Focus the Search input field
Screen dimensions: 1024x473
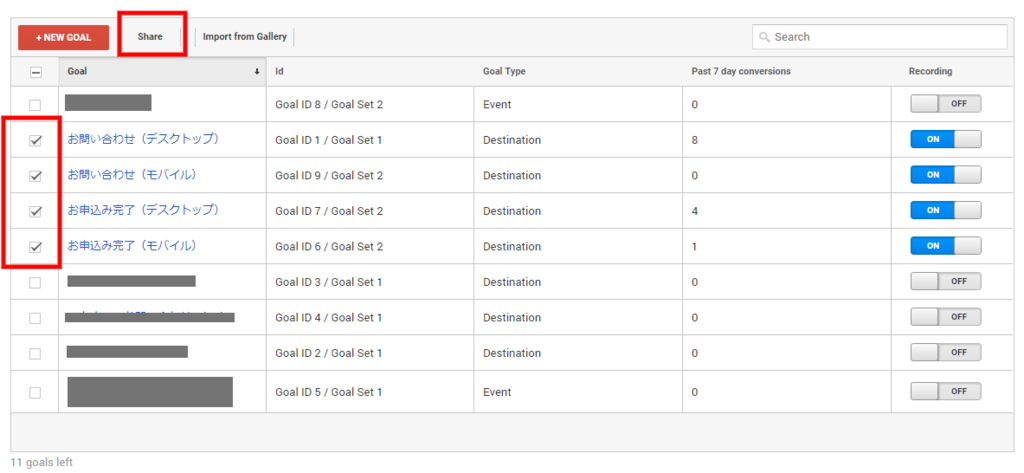pyautogui.click(x=880, y=37)
